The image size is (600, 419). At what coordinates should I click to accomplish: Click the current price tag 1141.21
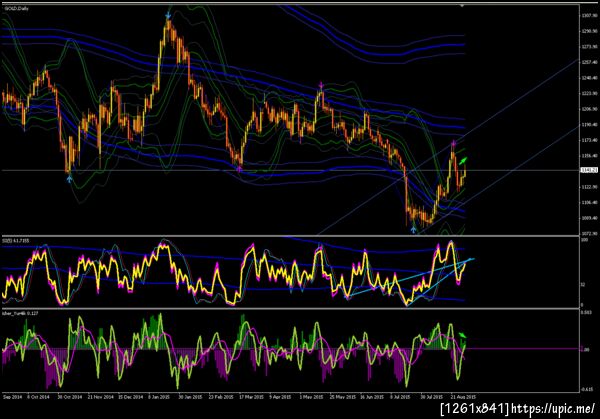coord(589,170)
